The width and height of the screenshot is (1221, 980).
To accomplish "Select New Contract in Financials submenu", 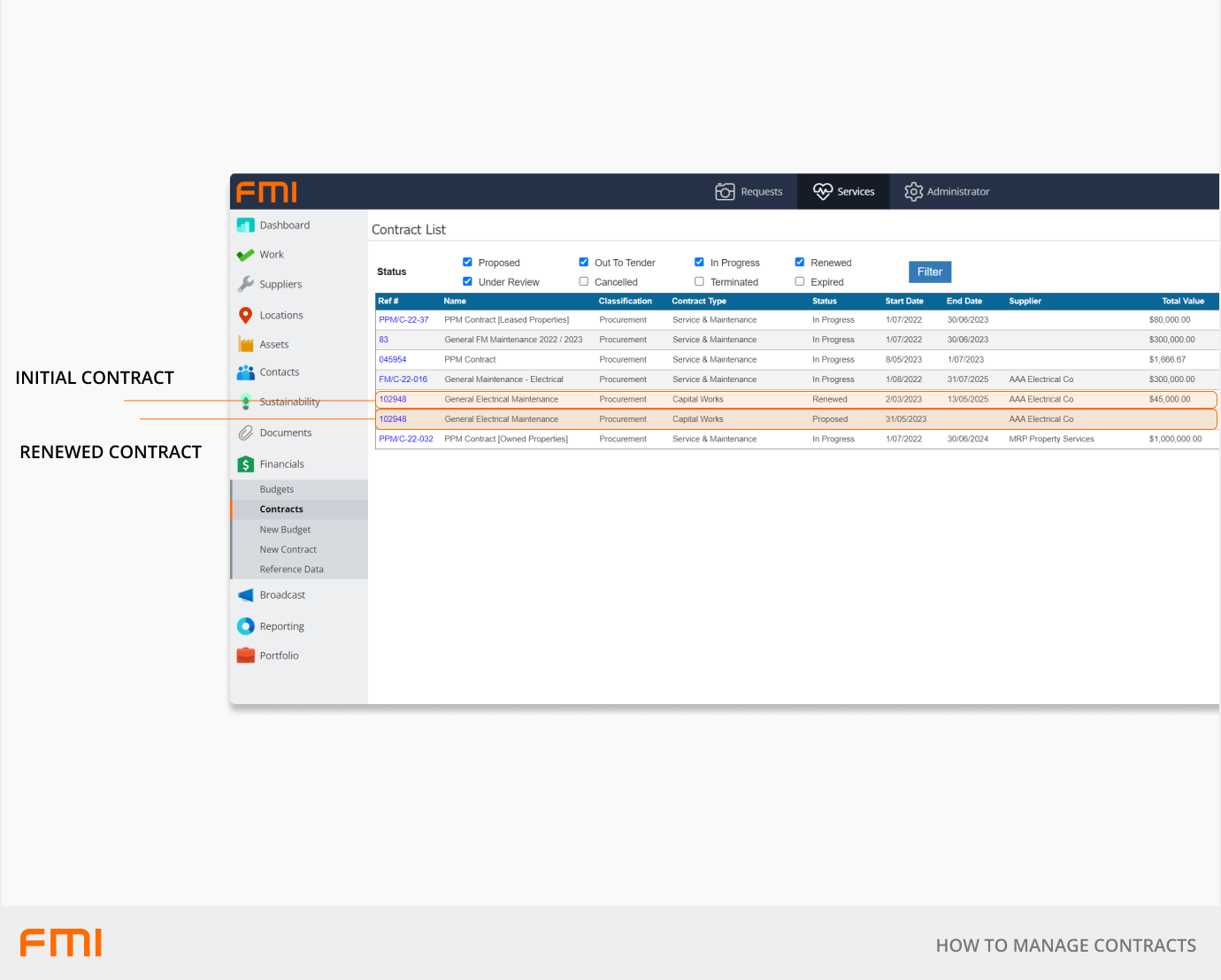I will point(288,549).
